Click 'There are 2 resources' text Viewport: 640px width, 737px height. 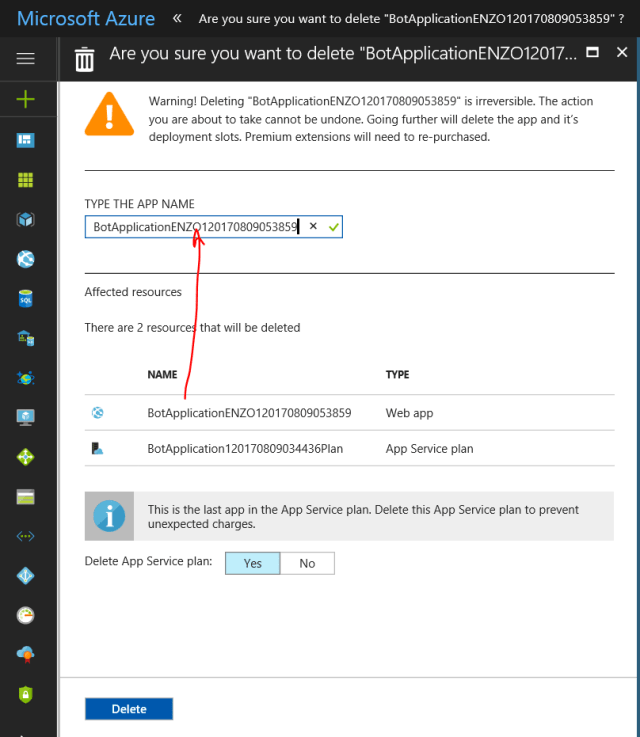pos(192,328)
